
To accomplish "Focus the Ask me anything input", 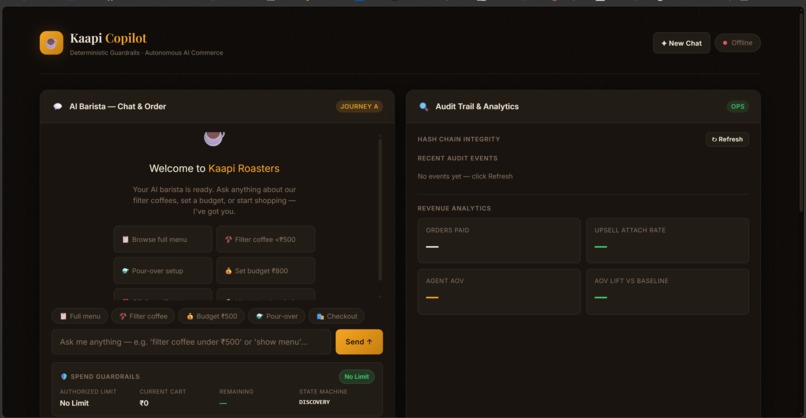I will 191,342.
